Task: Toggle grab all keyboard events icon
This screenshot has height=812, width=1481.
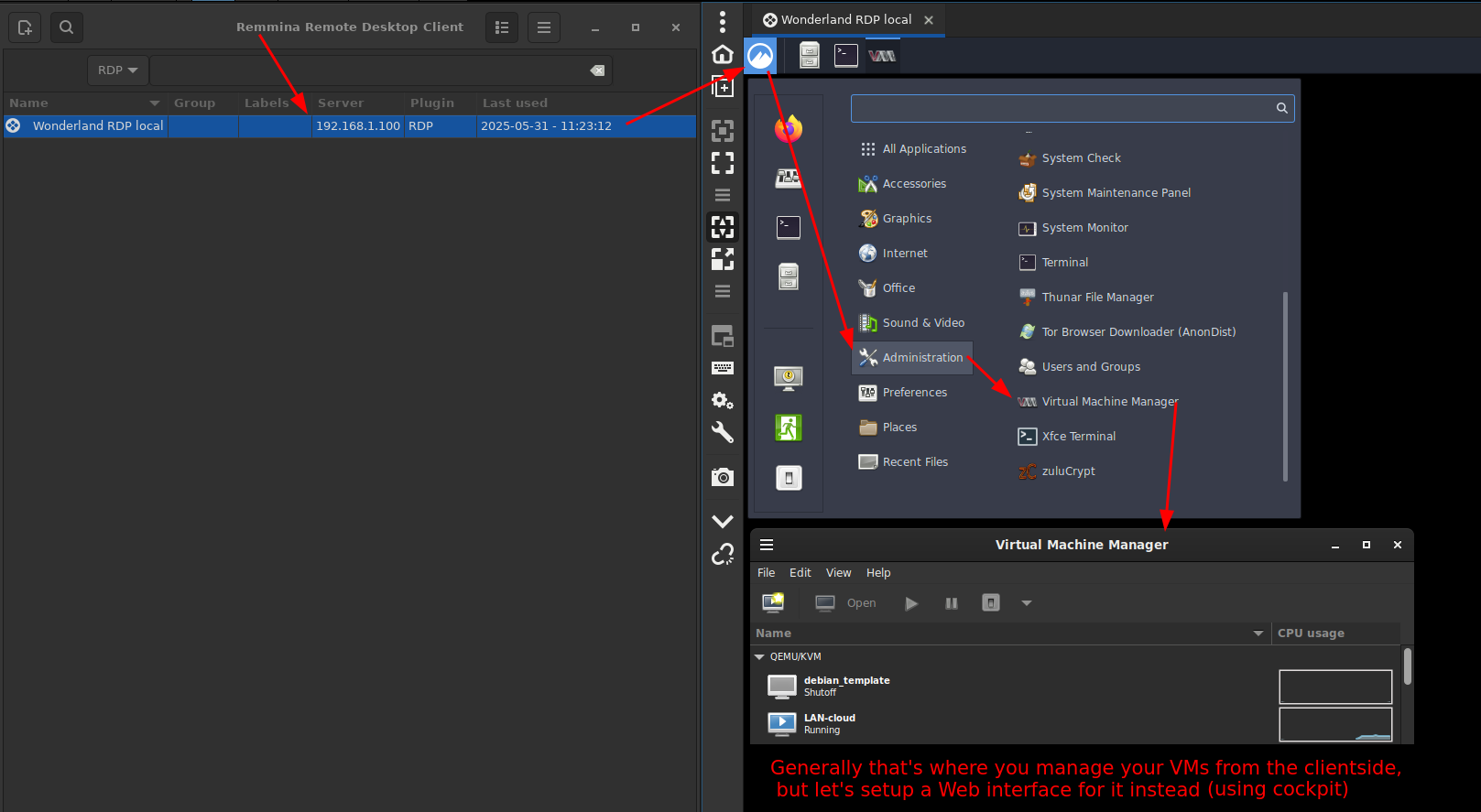Action: (723, 368)
